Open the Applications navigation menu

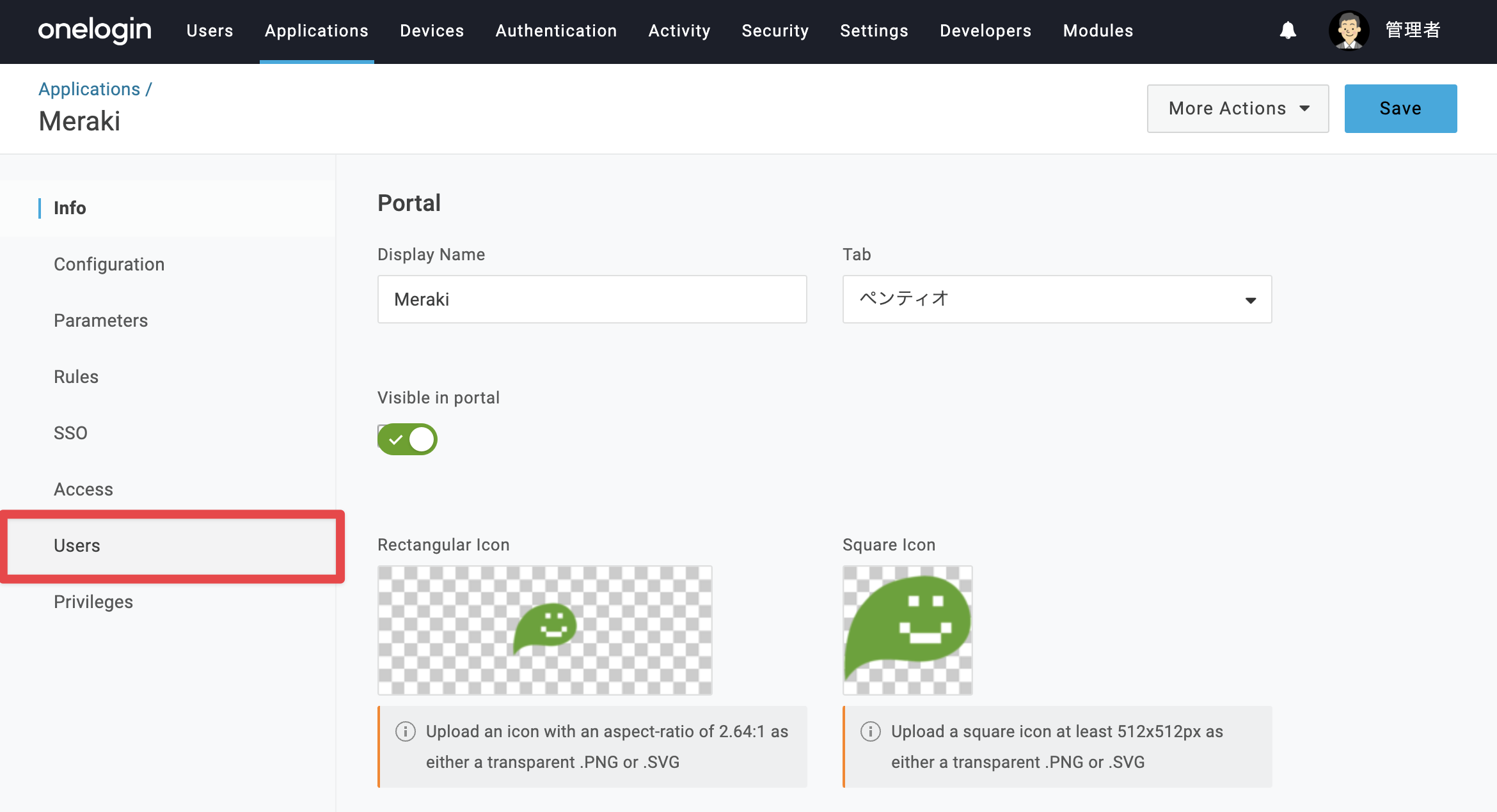(x=317, y=31)
